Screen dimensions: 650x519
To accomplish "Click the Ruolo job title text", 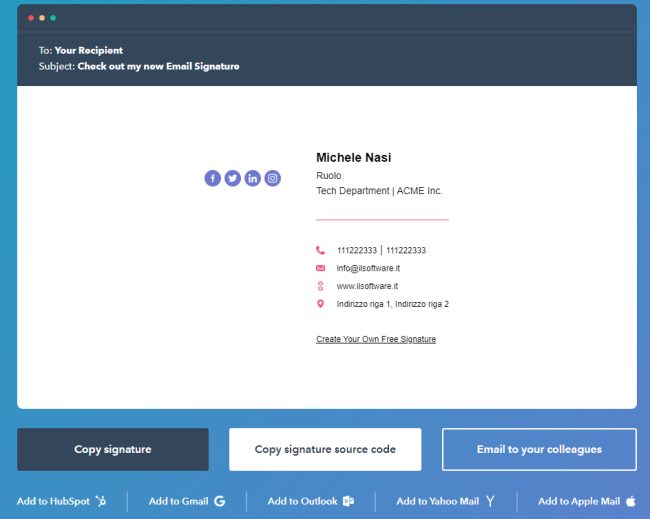I will pyautogui.click(x=329, y=176).
